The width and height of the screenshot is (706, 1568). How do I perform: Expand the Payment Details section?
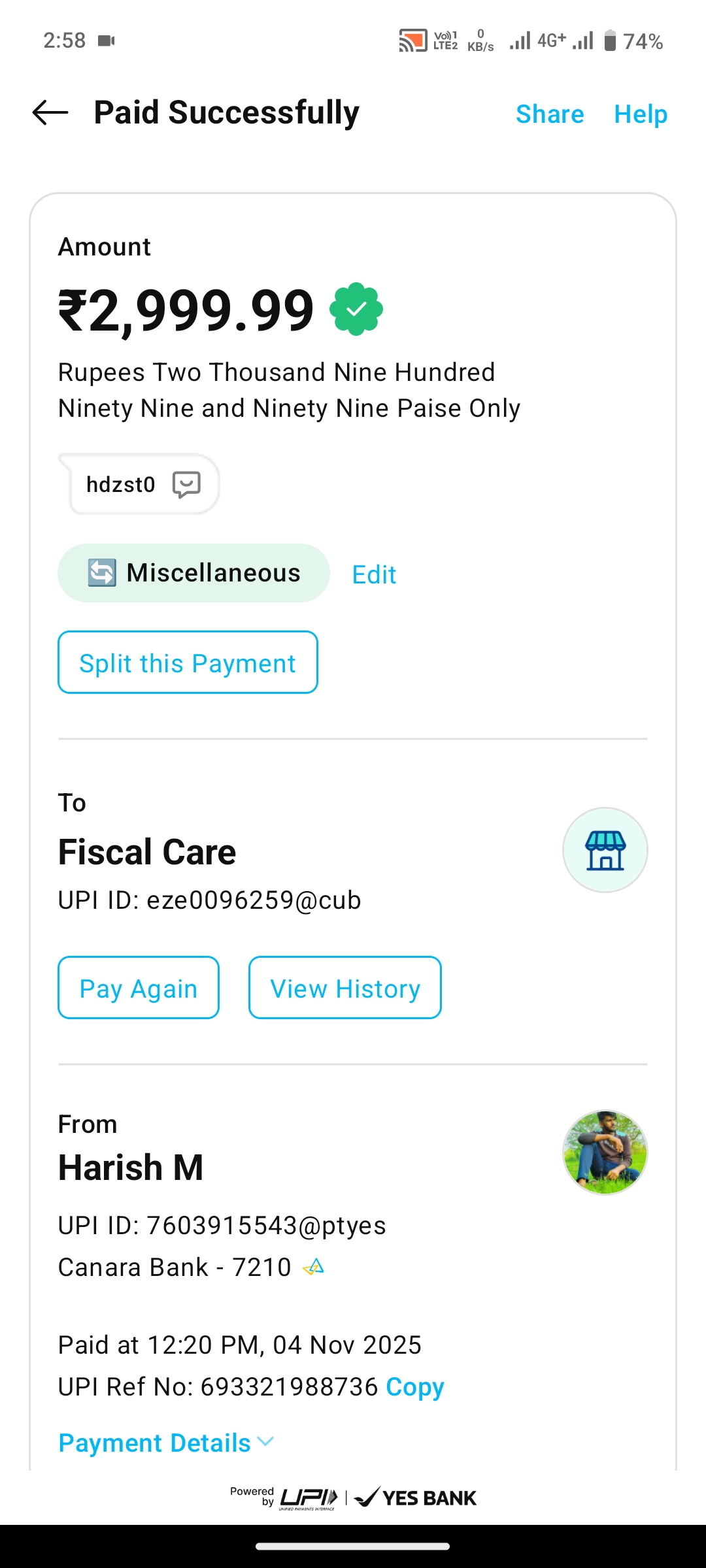pyautogui.click(x=155, y=1443)
